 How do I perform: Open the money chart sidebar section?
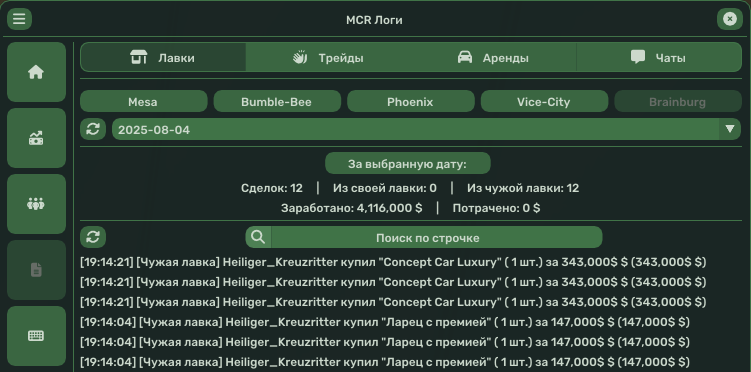click(36, 138)
